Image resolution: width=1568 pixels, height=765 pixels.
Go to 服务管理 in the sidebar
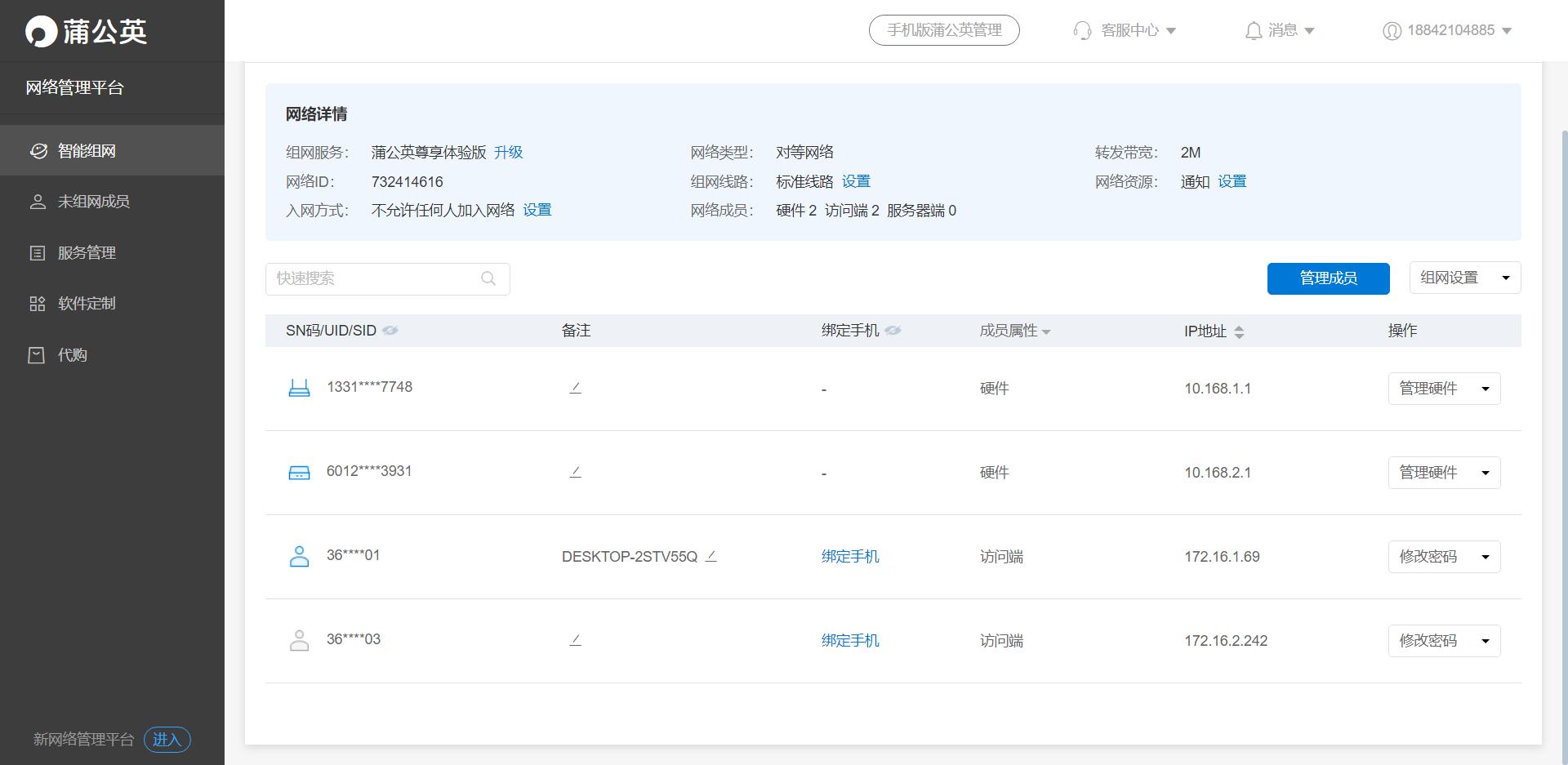click(87, 253)
